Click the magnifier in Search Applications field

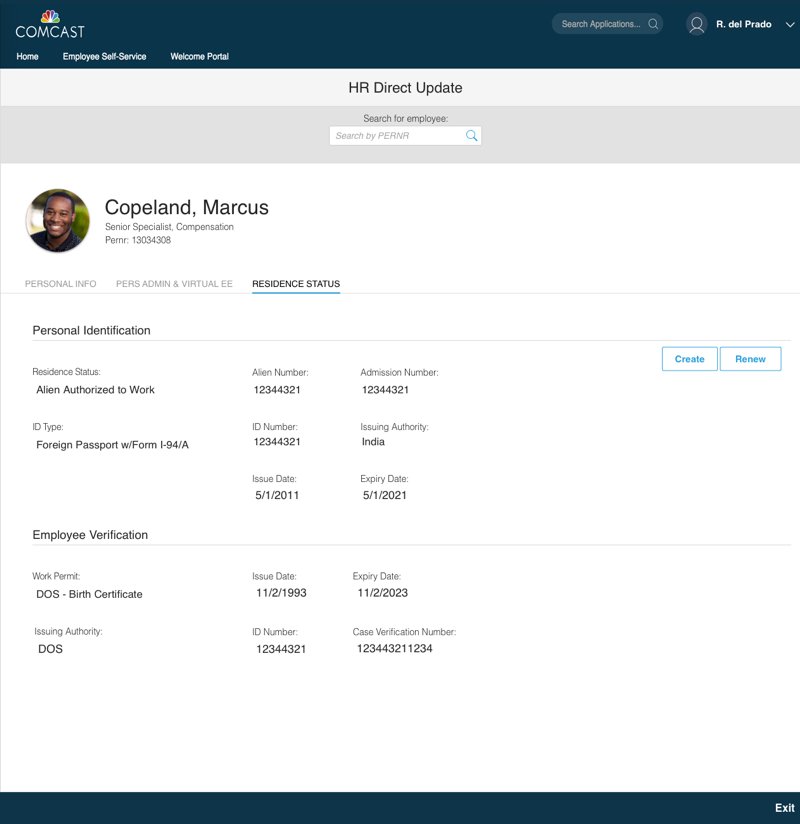[x=653, y=24]
